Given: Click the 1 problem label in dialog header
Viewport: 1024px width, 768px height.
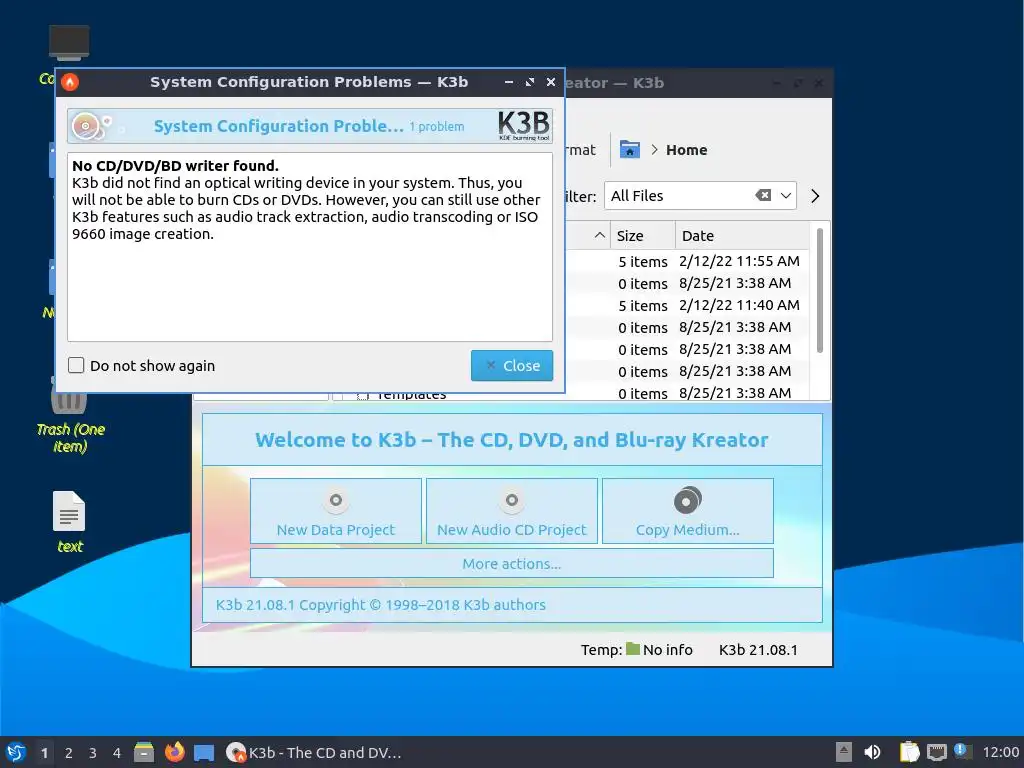Looking at the screenshot, I should pyautogui.click(x=437, y=127).
